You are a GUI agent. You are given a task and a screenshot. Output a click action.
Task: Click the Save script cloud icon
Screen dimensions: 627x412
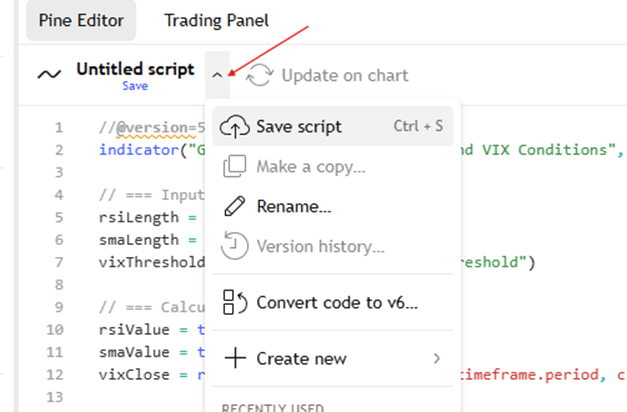(x=233, y=127)
